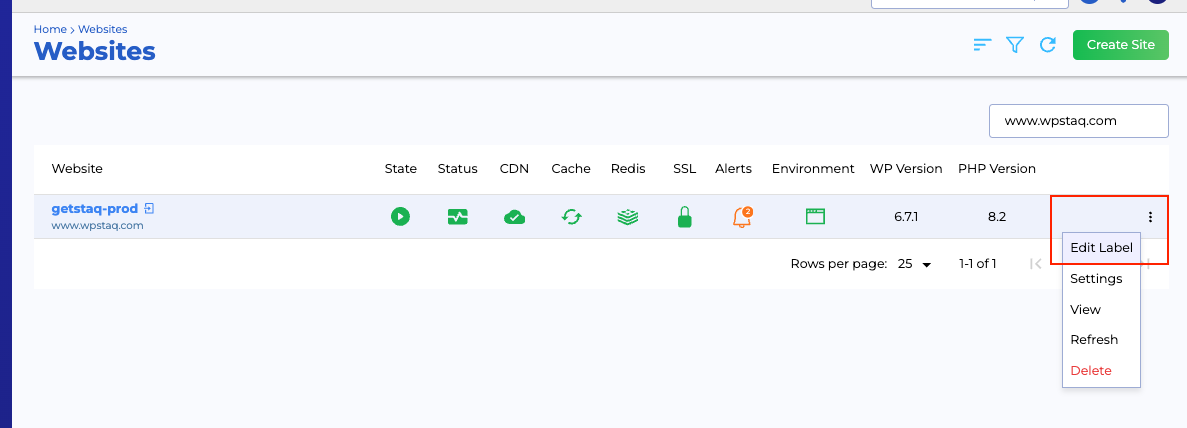Open the getstaq-prod website link
The height and width of the screenshot is (428, 1187).
[x=94, y=209]
